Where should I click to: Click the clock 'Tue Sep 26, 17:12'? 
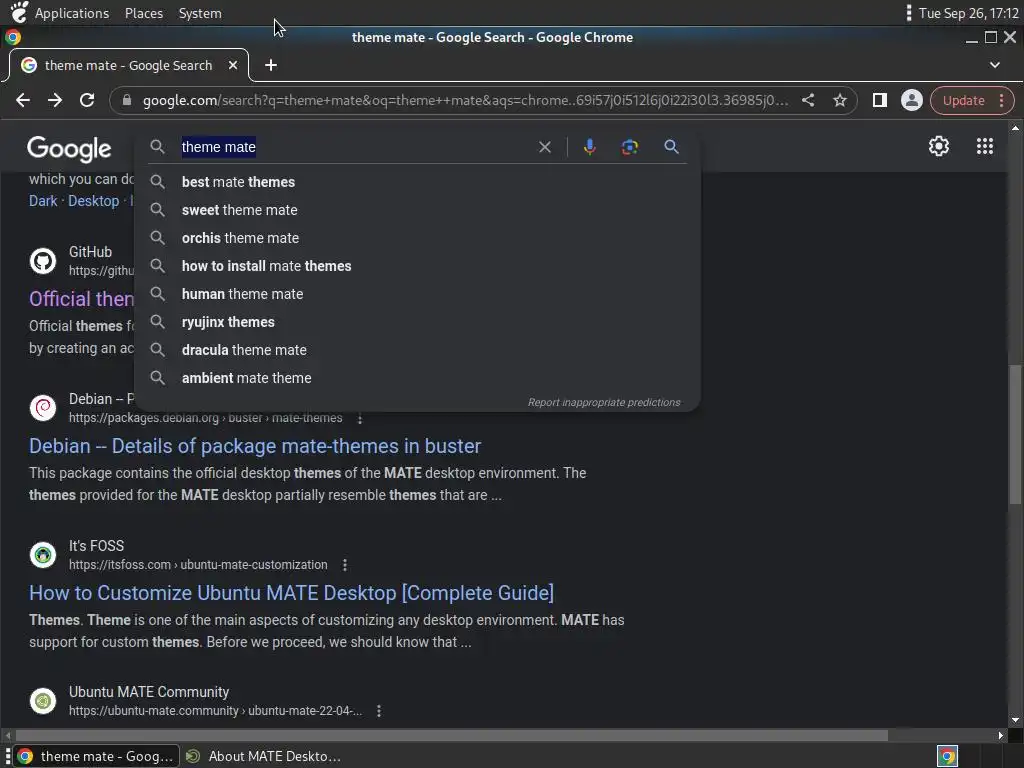[x=968, y=13]
